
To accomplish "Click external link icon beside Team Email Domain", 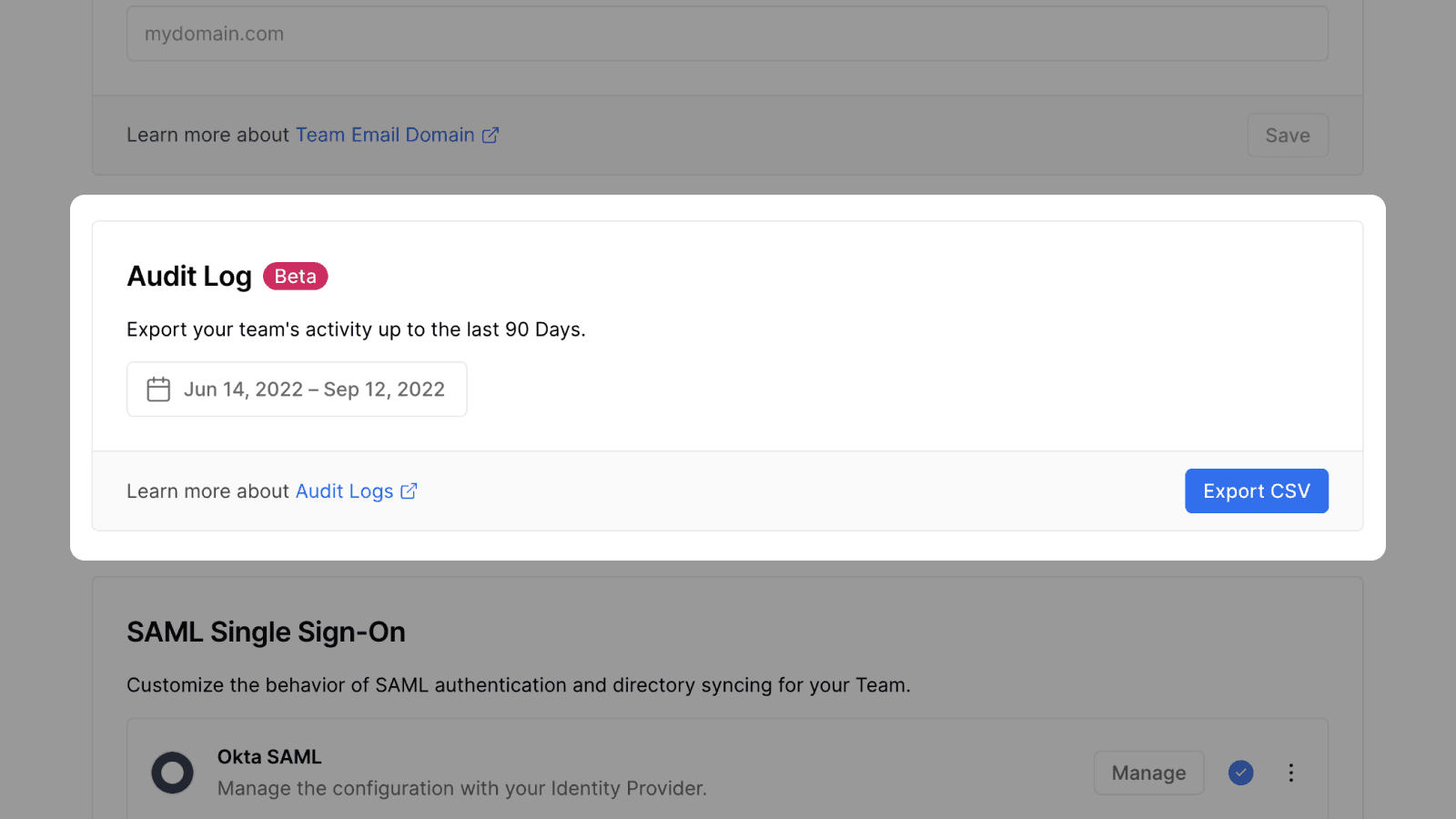I will [x=490, y=136].
